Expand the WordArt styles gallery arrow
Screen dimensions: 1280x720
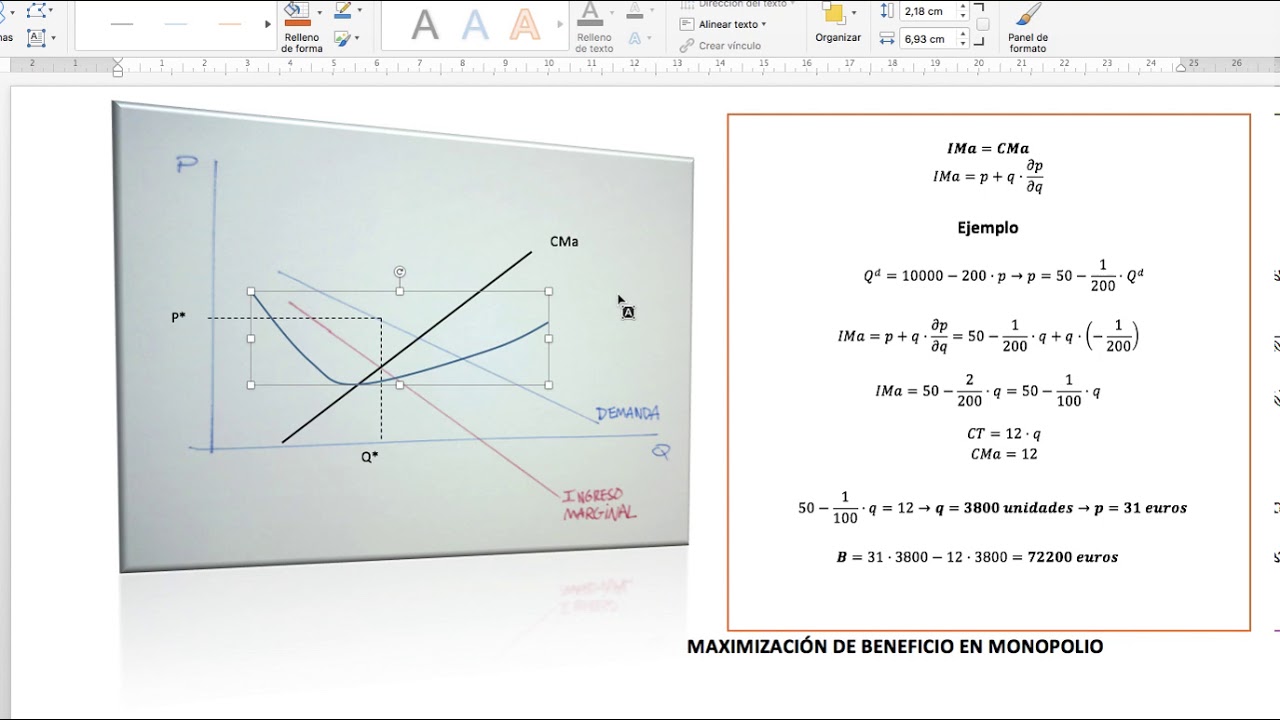(562, 24)
